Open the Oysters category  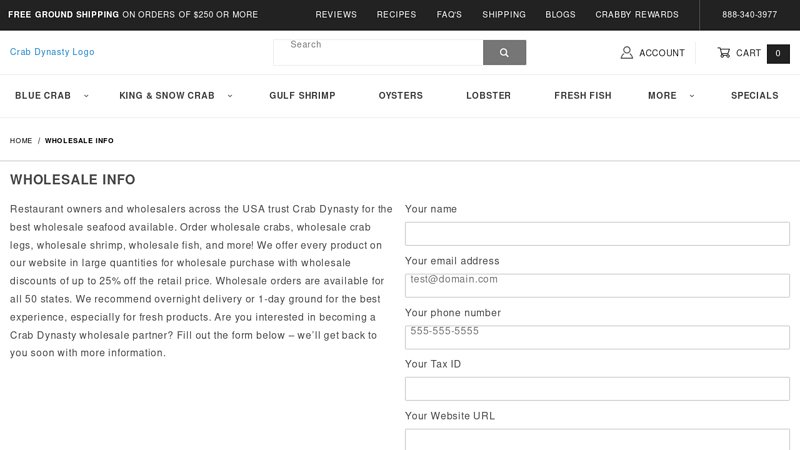[x=400, y=96]
